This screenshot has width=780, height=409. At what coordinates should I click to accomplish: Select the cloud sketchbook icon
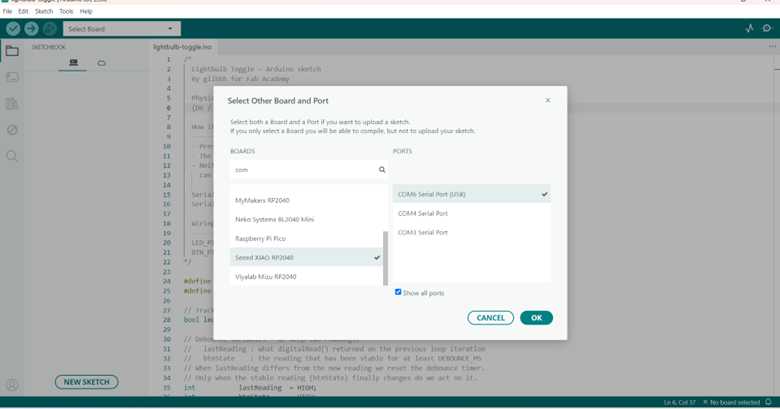tap(101, 63)
